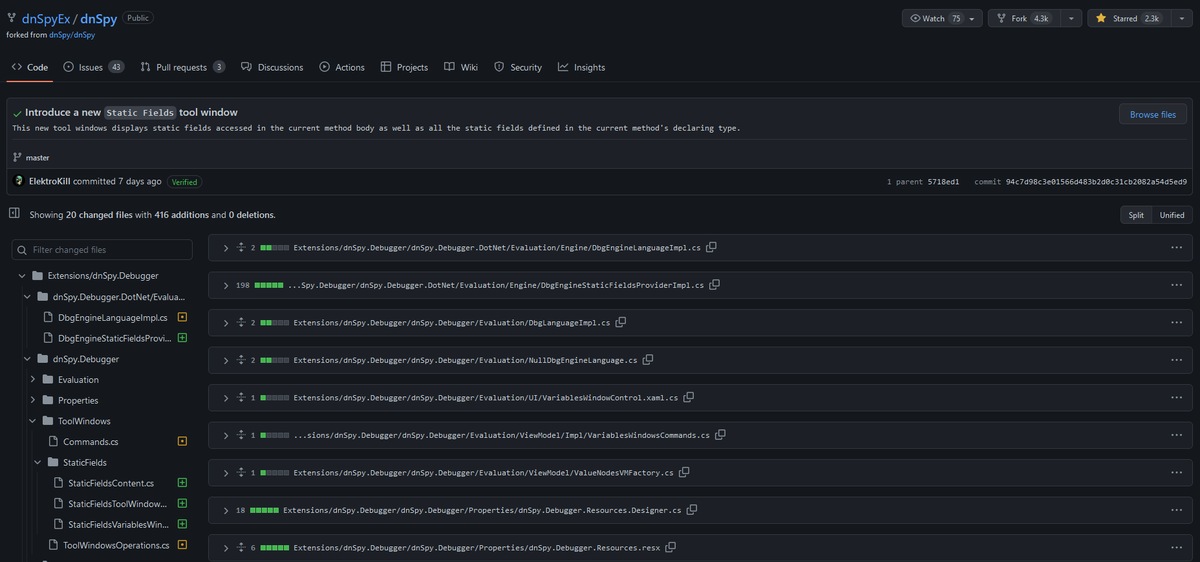Open the Code tab
Viewport: 1200px width, 562px height.
30,67
